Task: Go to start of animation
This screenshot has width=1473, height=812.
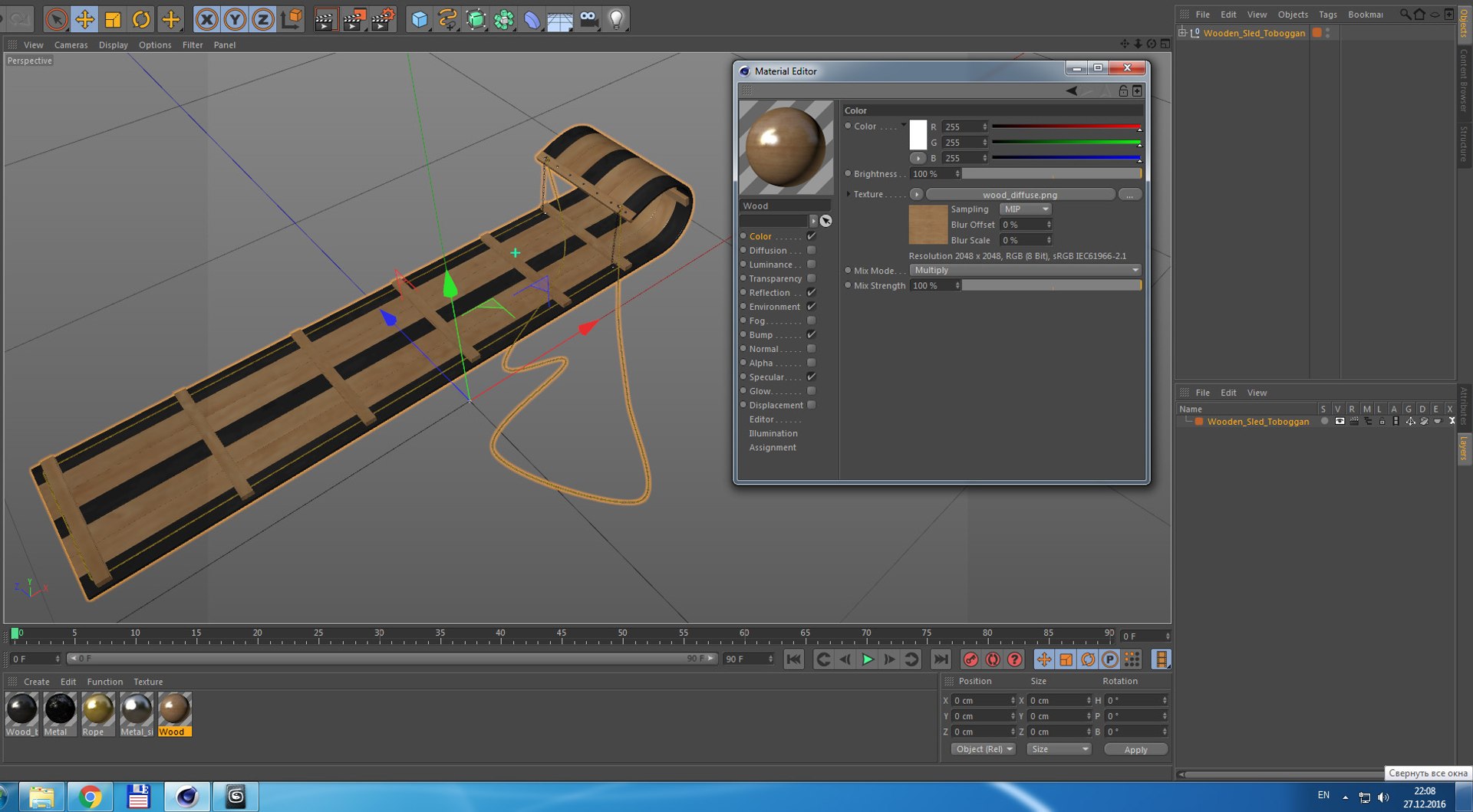Action: coord(794,659)
